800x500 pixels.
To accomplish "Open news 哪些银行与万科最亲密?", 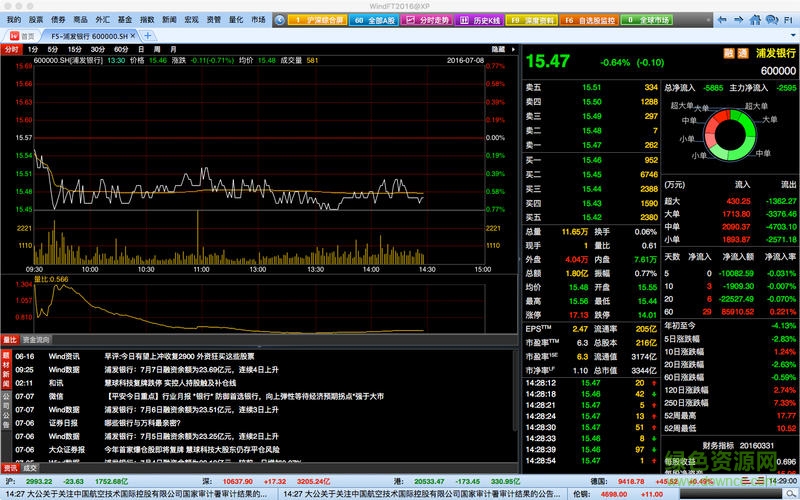I will click(142, 423).
